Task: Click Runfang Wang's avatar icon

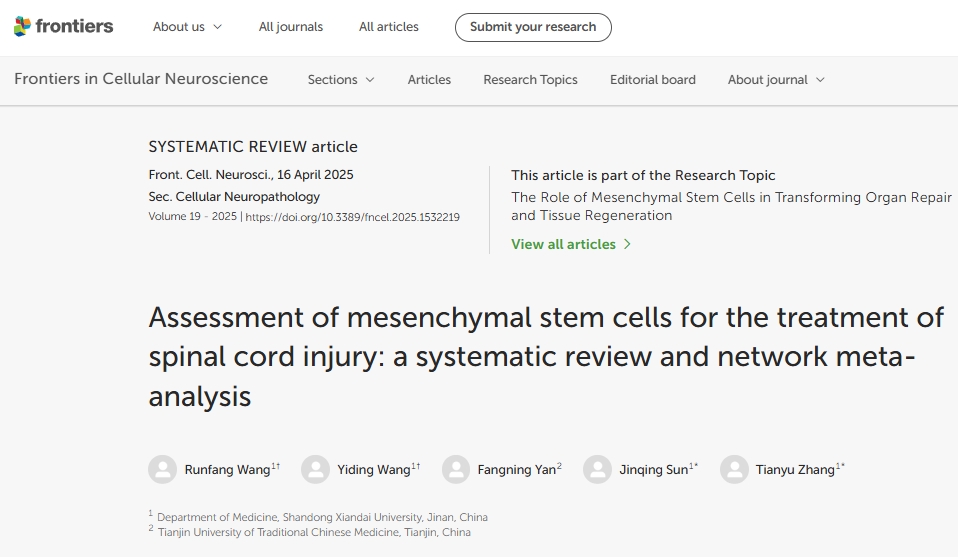Action: pyautogui.click(x=162, y=469)
